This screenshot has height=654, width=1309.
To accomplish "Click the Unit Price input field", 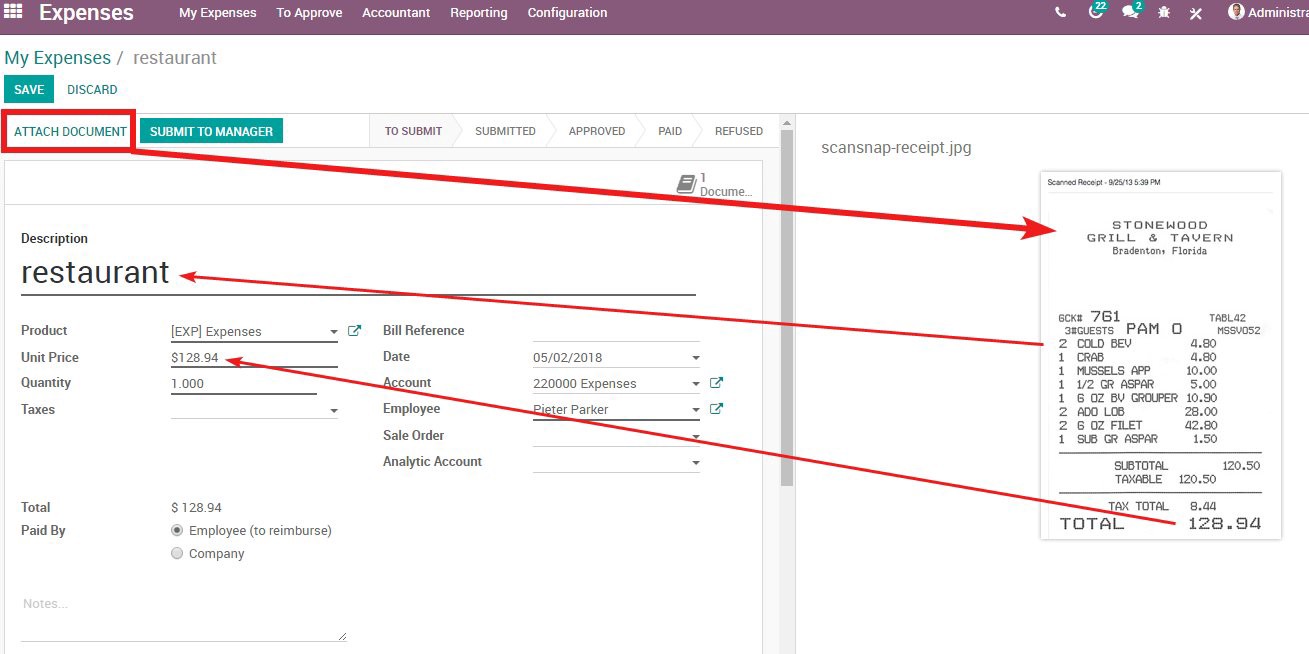I will (253, 357).
